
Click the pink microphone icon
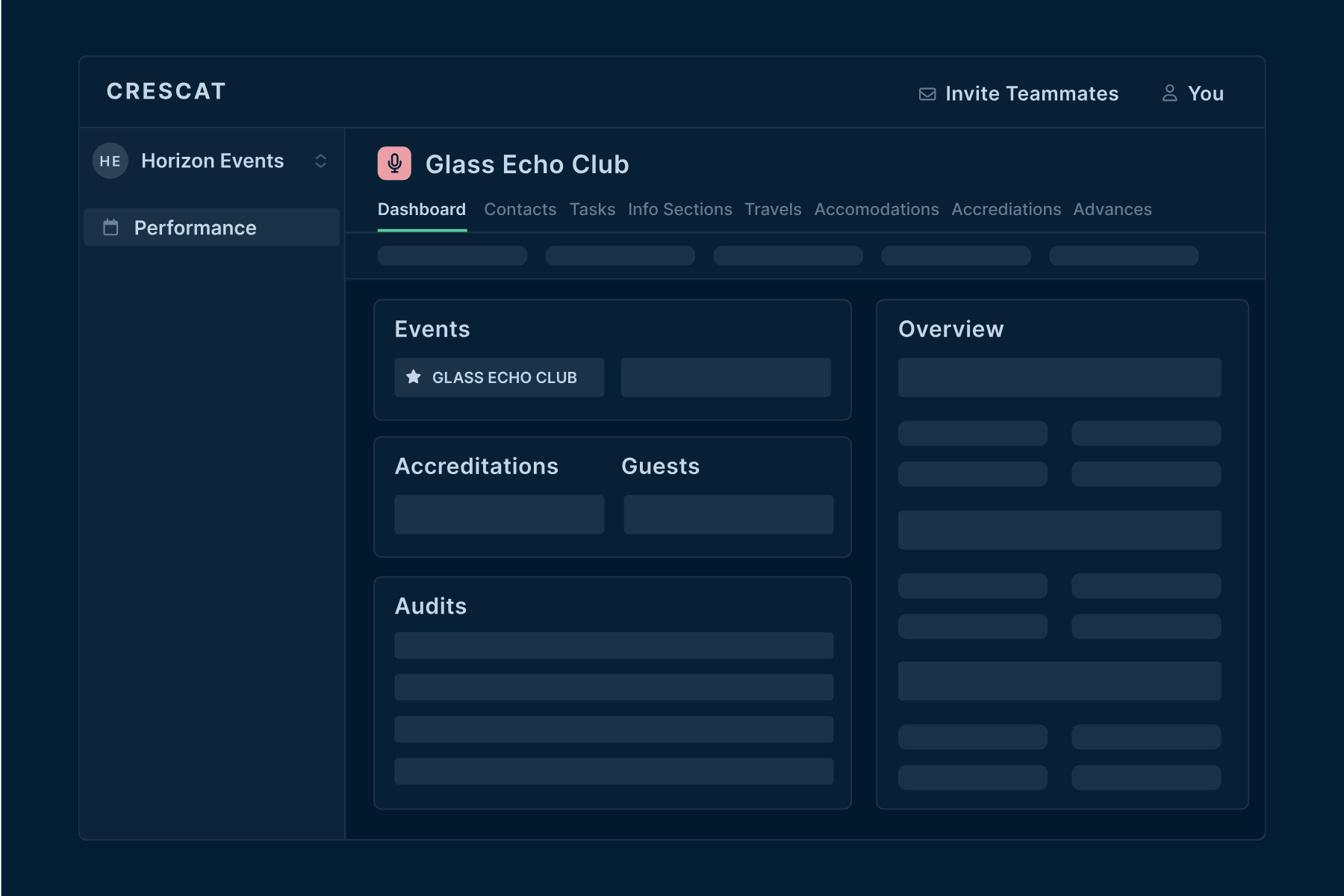tap(394, 164)
